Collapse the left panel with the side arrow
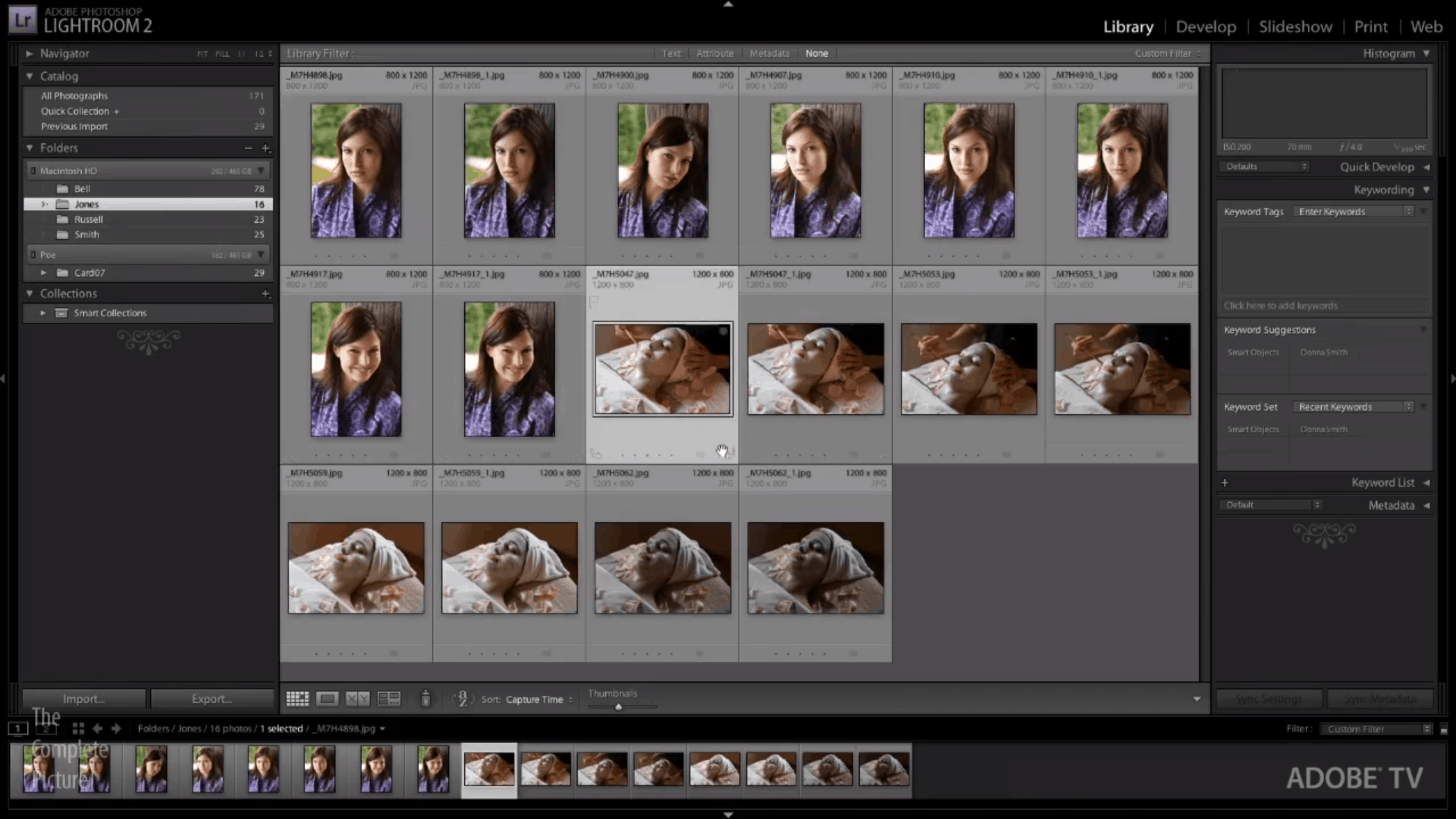This screenshot has width=1456, height=819. click(x=3, y=378)
